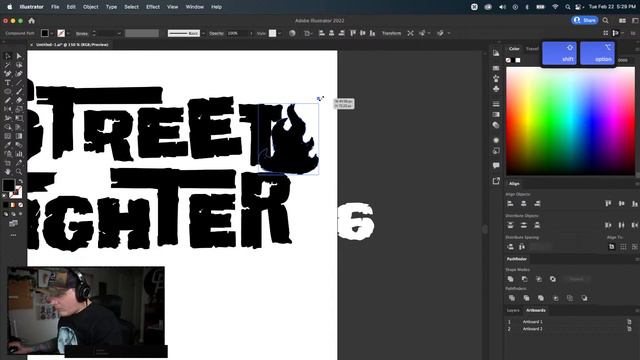This screenshot has height=360, width=640.
Task: Click Home icon in the title bar
Action: [31, 21]
